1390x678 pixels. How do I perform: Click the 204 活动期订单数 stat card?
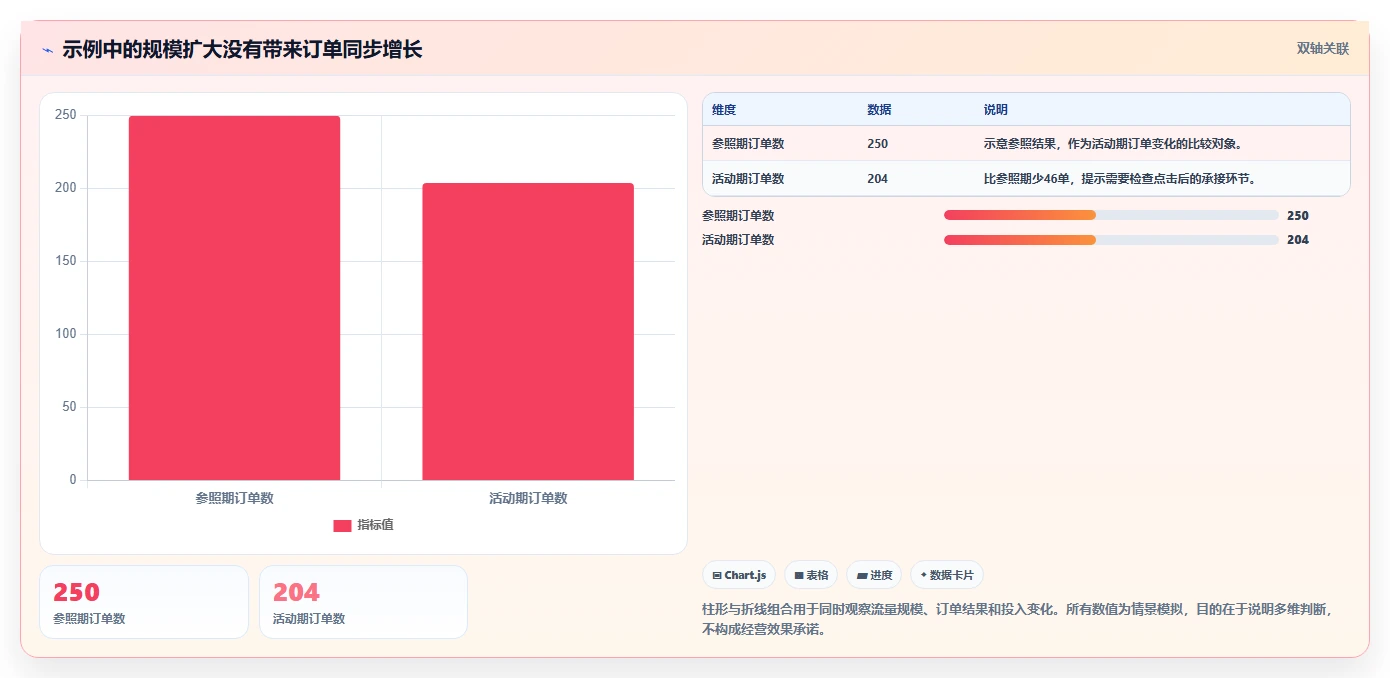click(363, 602)
